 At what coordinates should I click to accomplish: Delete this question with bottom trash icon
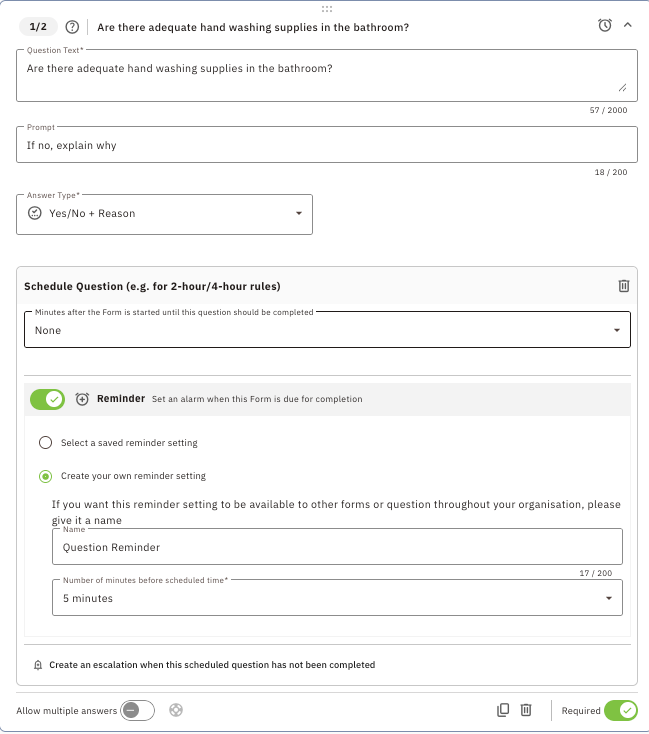526,711
